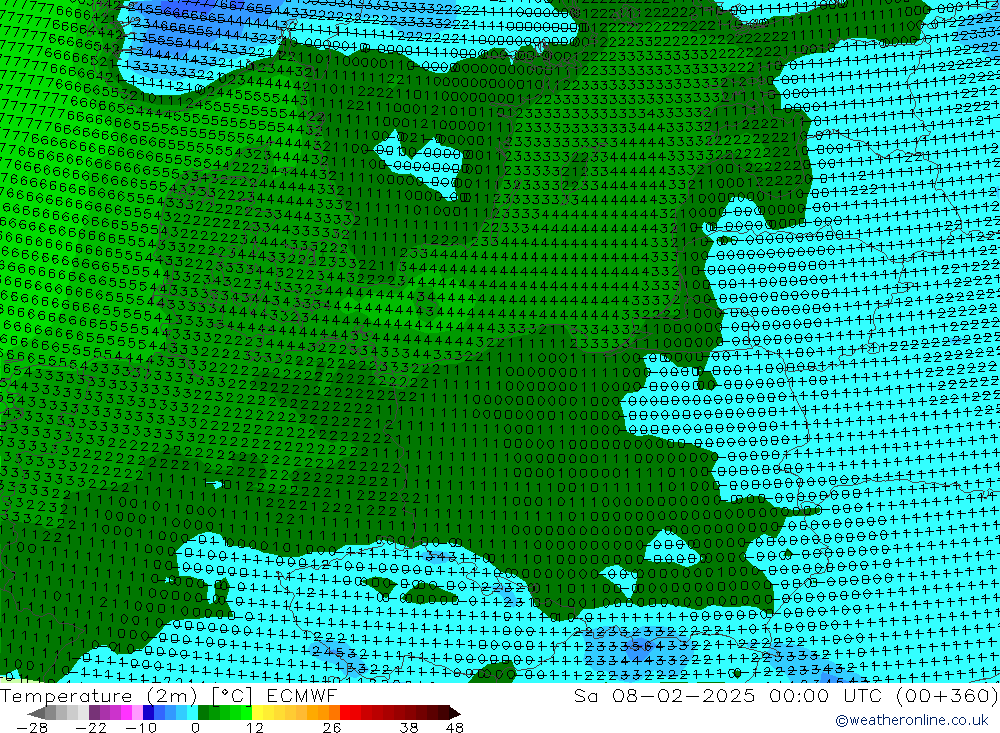Click the 0 legend value

(195, 727)
